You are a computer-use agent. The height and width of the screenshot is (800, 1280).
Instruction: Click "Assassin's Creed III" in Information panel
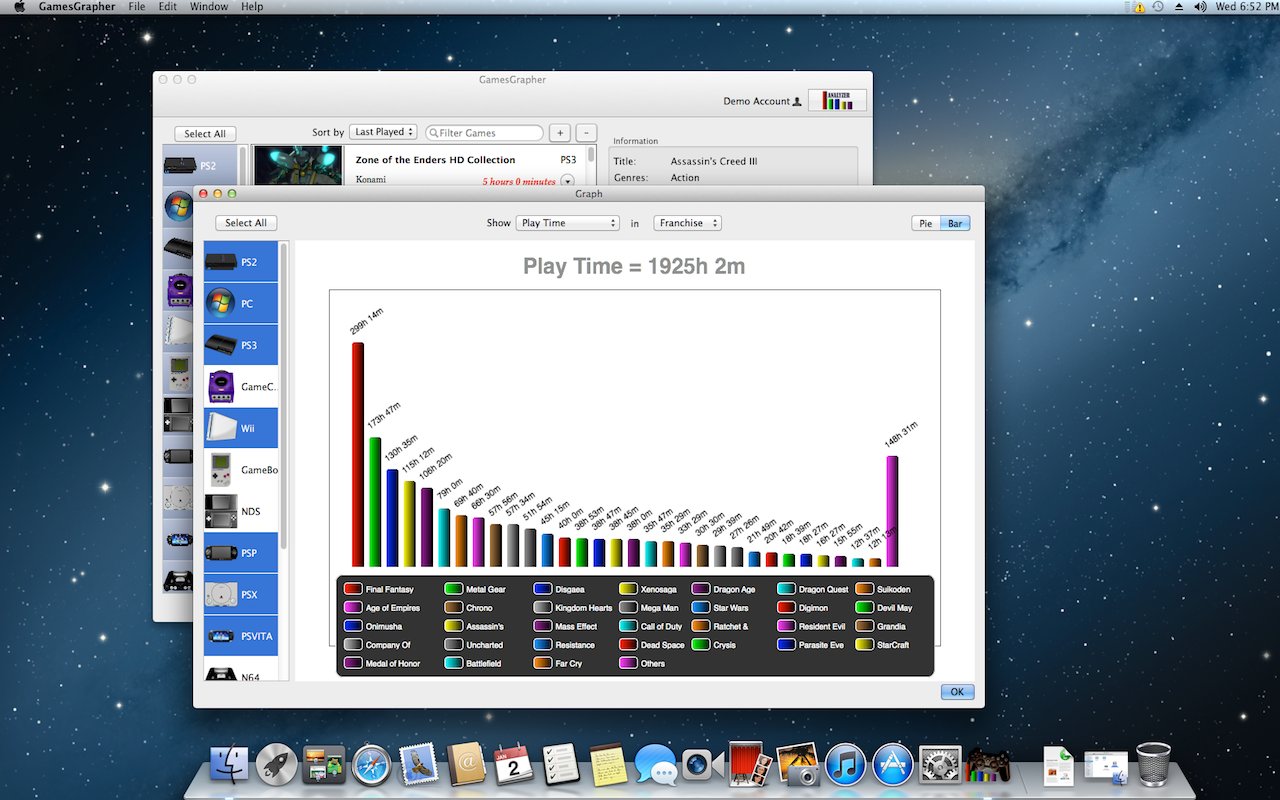click(x=713, y=161)
